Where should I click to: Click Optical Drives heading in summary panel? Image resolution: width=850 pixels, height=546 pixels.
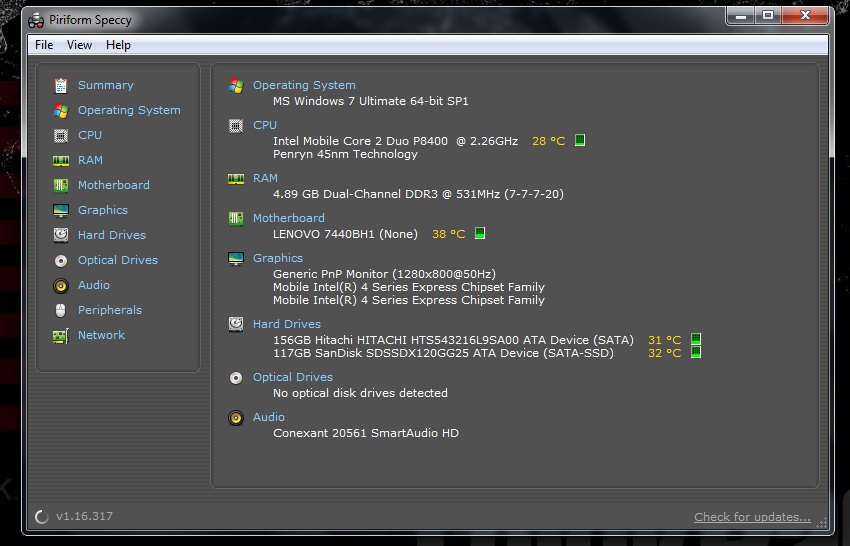(293, 377)
